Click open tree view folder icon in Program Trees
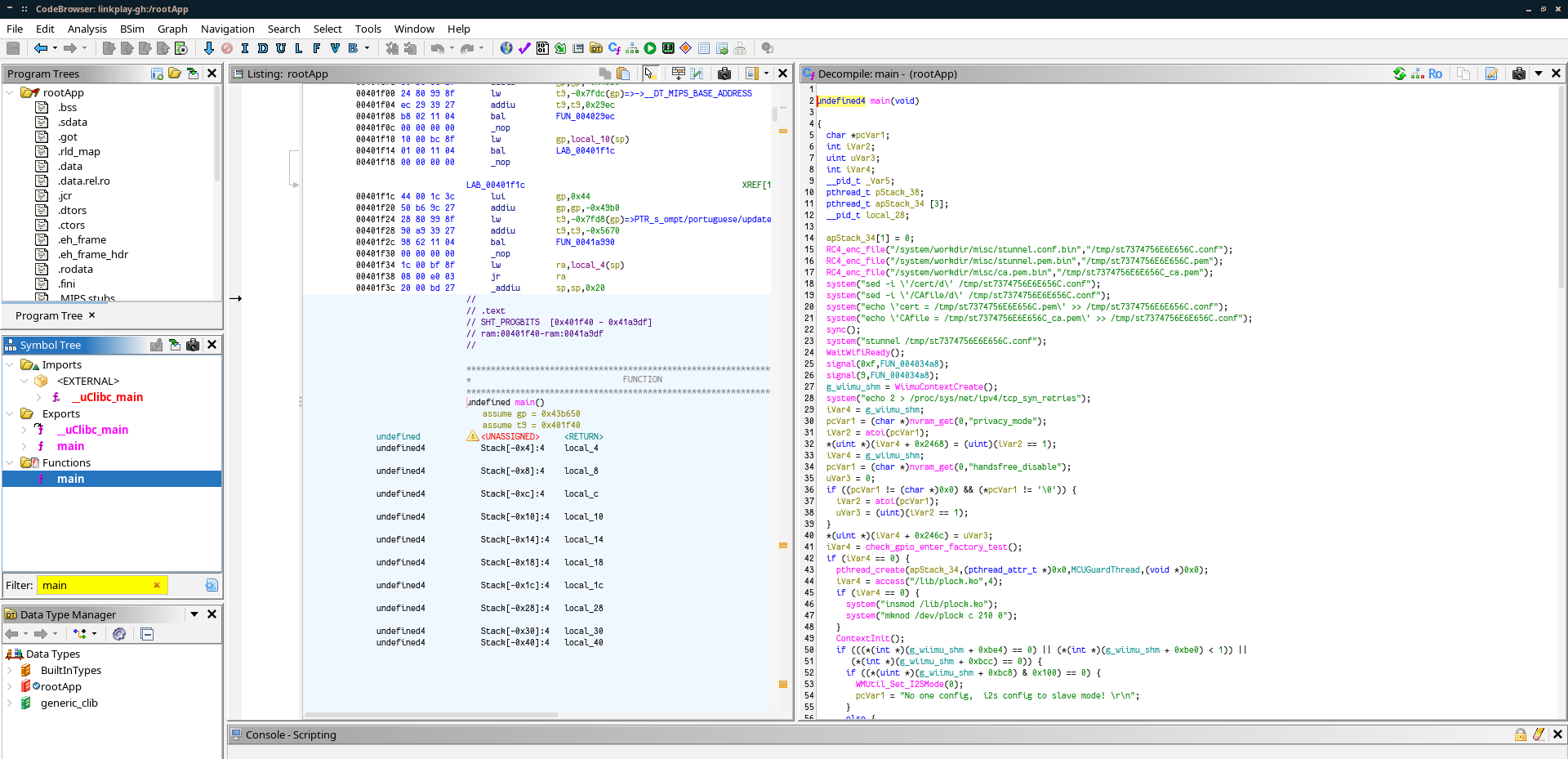The height and width of the screenshot is (759, 1568). [175, 74]
